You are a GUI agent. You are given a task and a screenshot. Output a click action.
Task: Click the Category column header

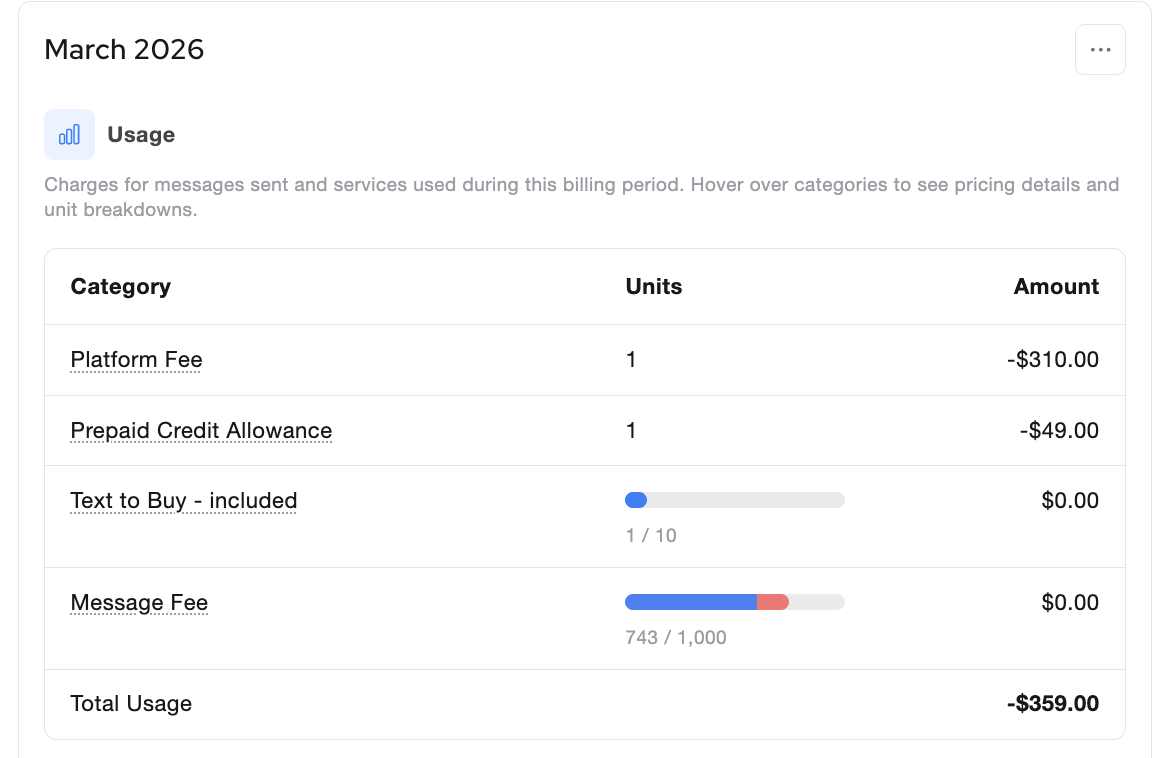(120, 287)
